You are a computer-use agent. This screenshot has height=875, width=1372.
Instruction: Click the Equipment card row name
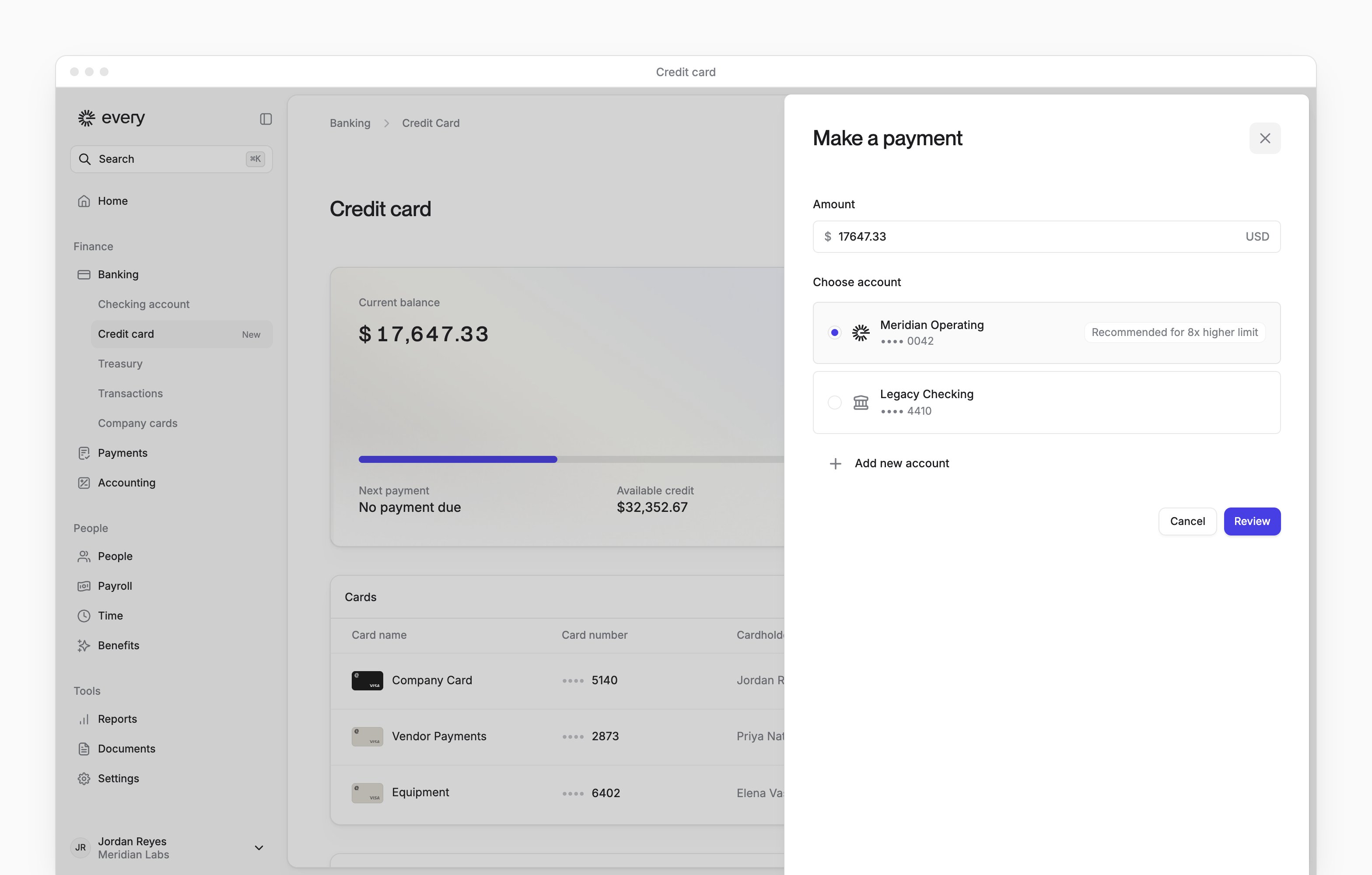[x=420, y=792]
